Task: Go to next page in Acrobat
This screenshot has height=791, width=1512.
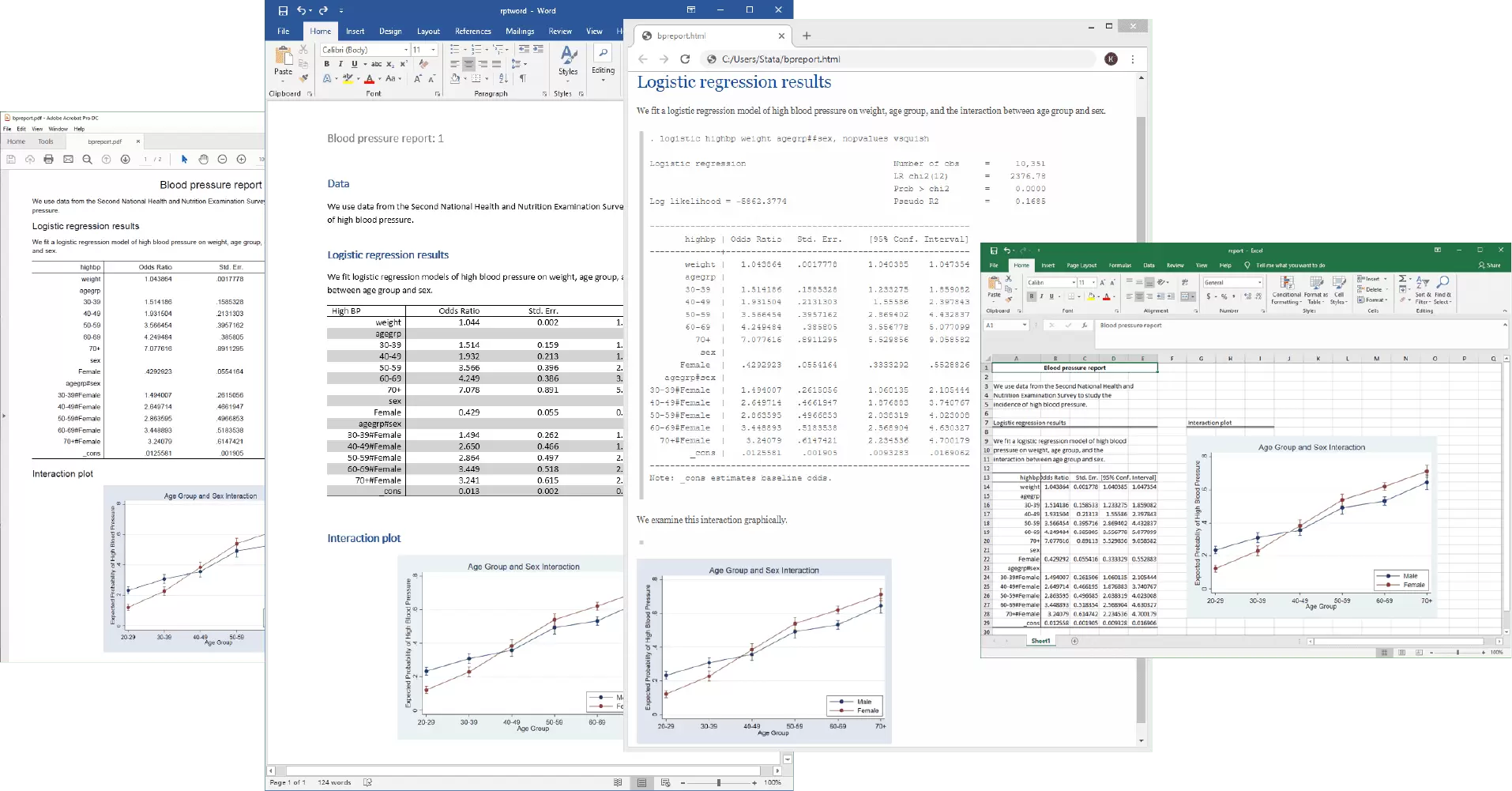Action: 125,159
